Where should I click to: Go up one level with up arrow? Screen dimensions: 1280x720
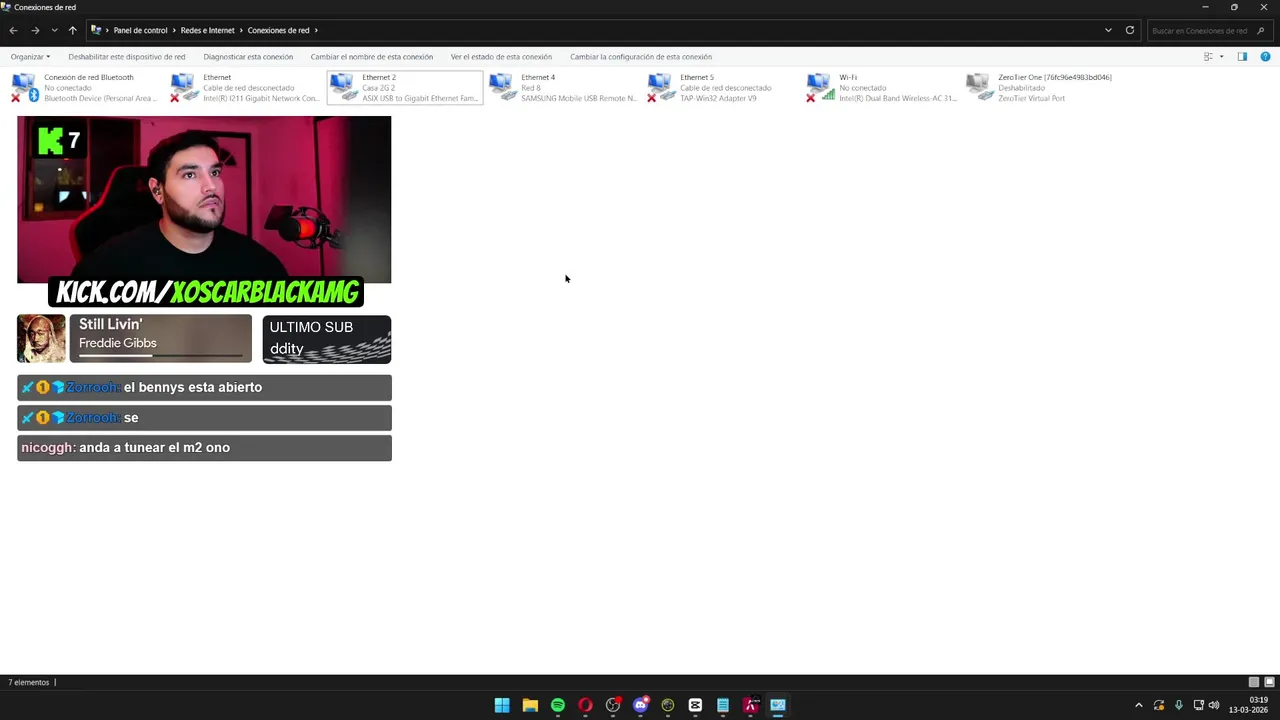pos(72,30)
